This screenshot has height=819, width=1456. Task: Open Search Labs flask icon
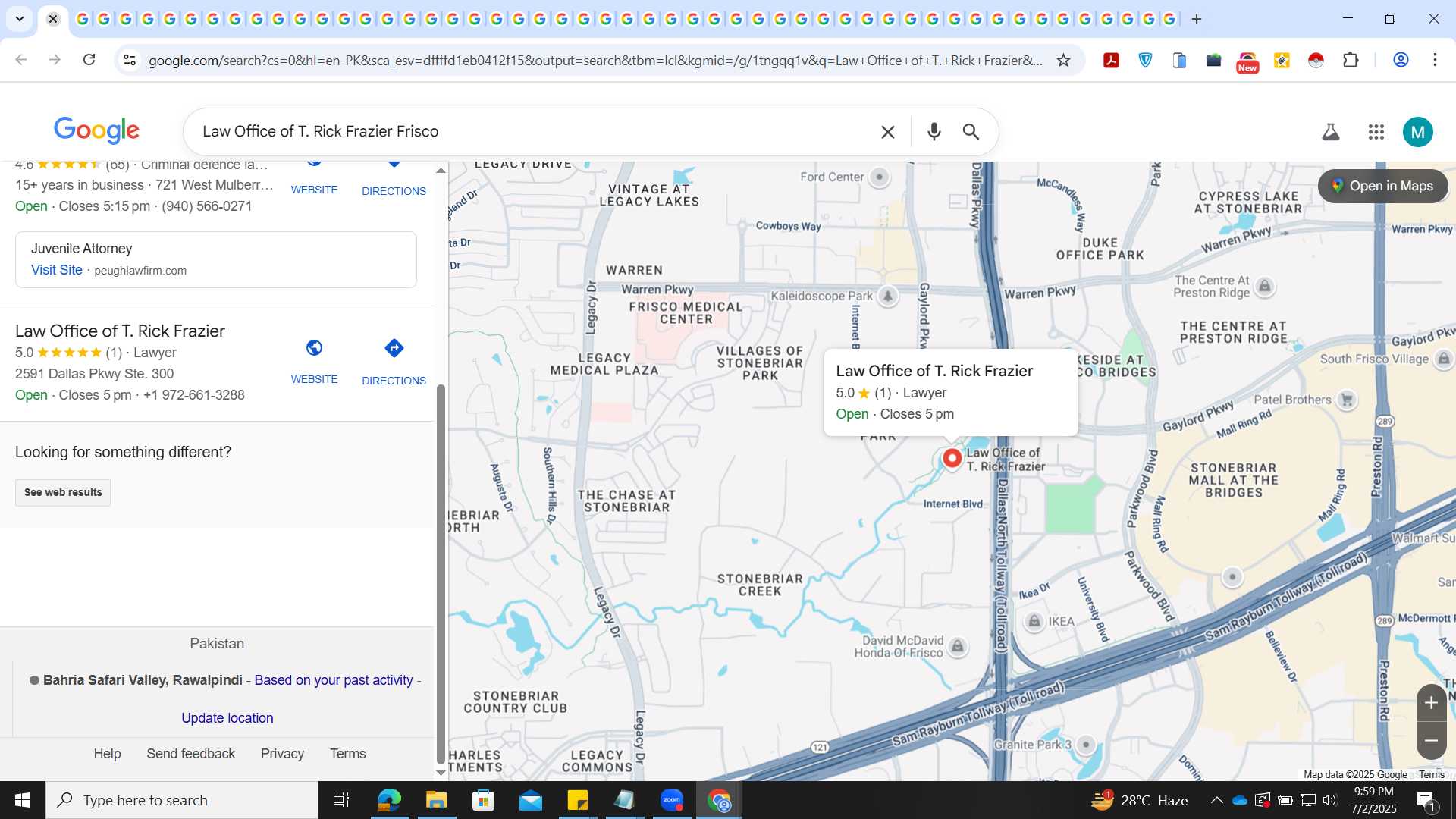pyautogui.click(x=1331, y=132)
